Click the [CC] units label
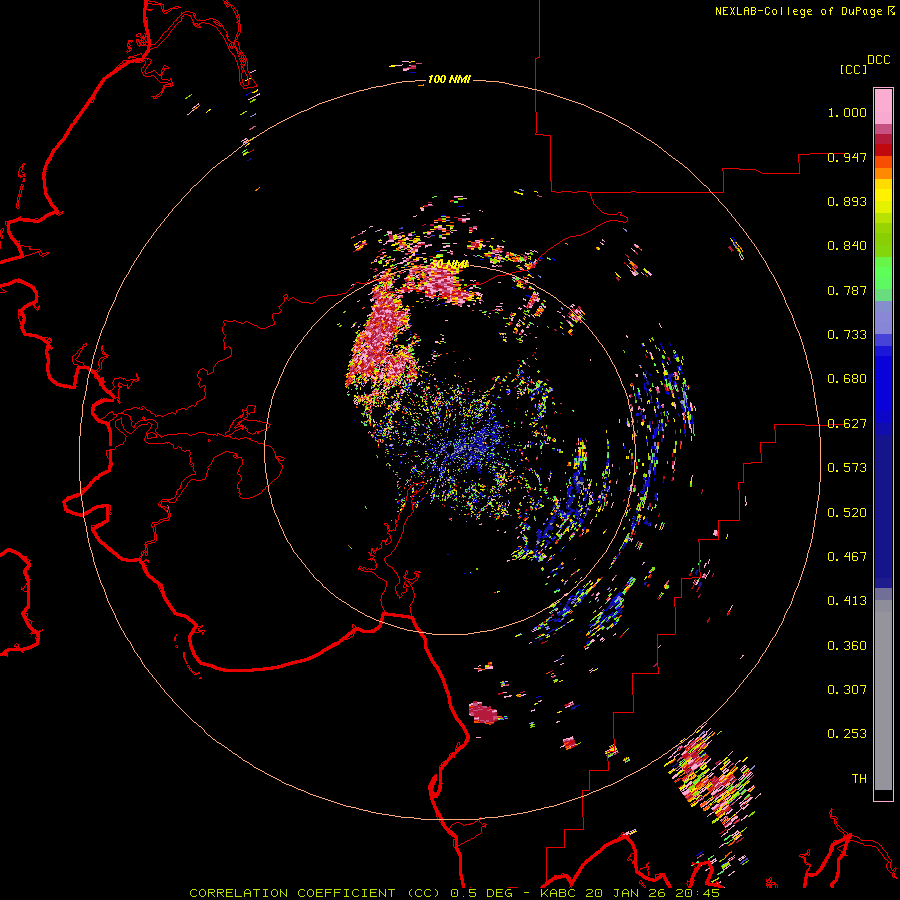 point(853,69)
